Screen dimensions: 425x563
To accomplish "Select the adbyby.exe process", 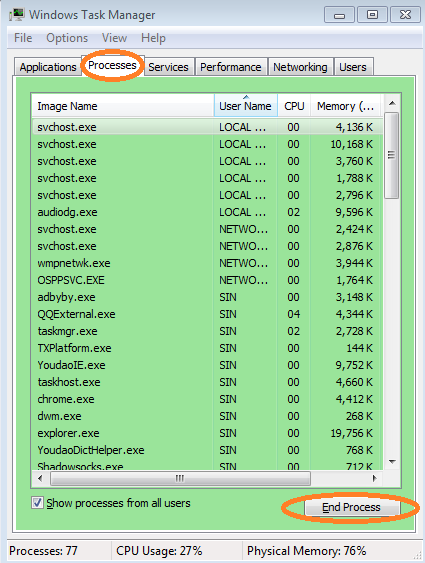I will [x=207, y=297].
